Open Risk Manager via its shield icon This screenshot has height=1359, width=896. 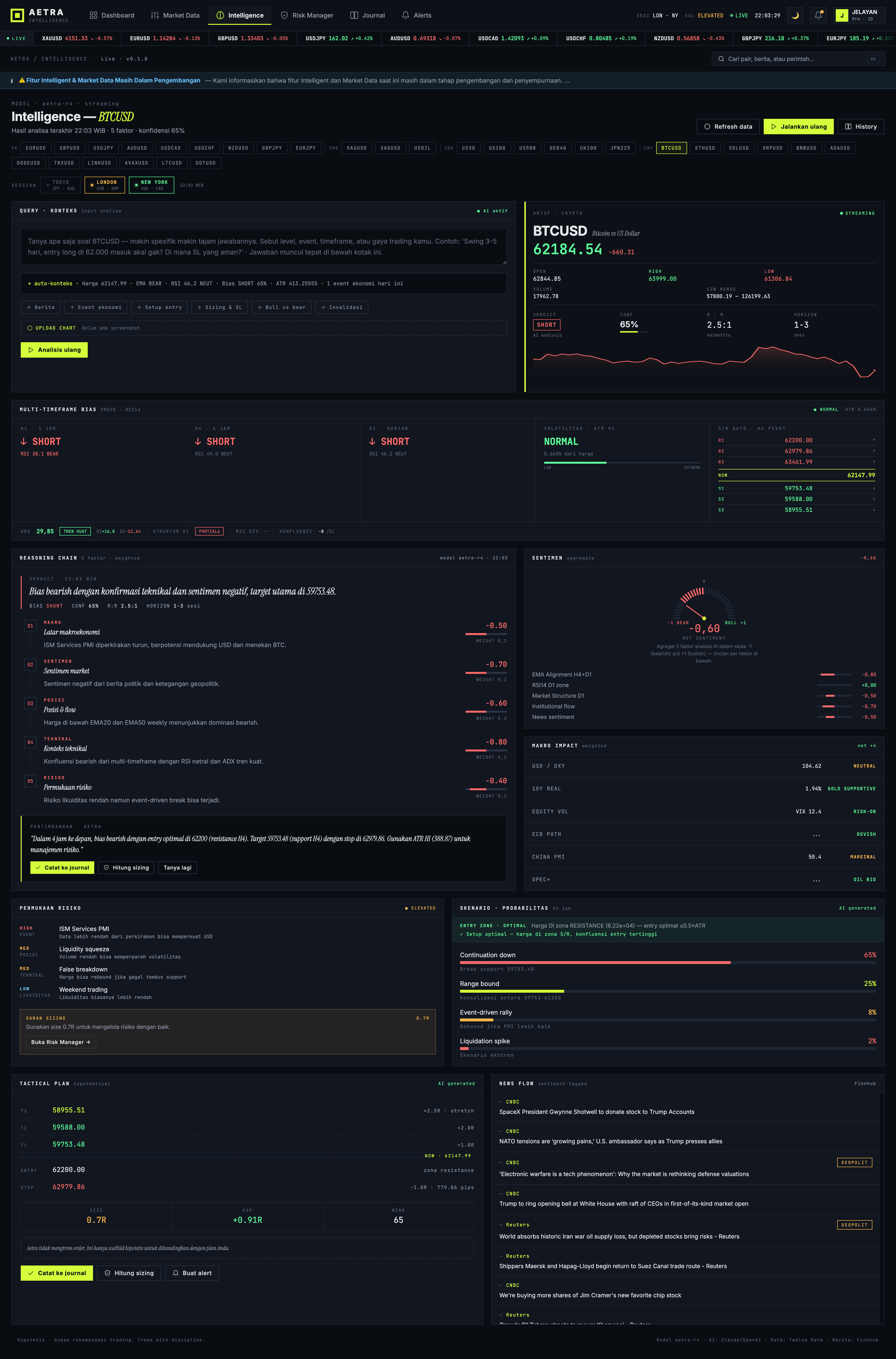point(284,15)
